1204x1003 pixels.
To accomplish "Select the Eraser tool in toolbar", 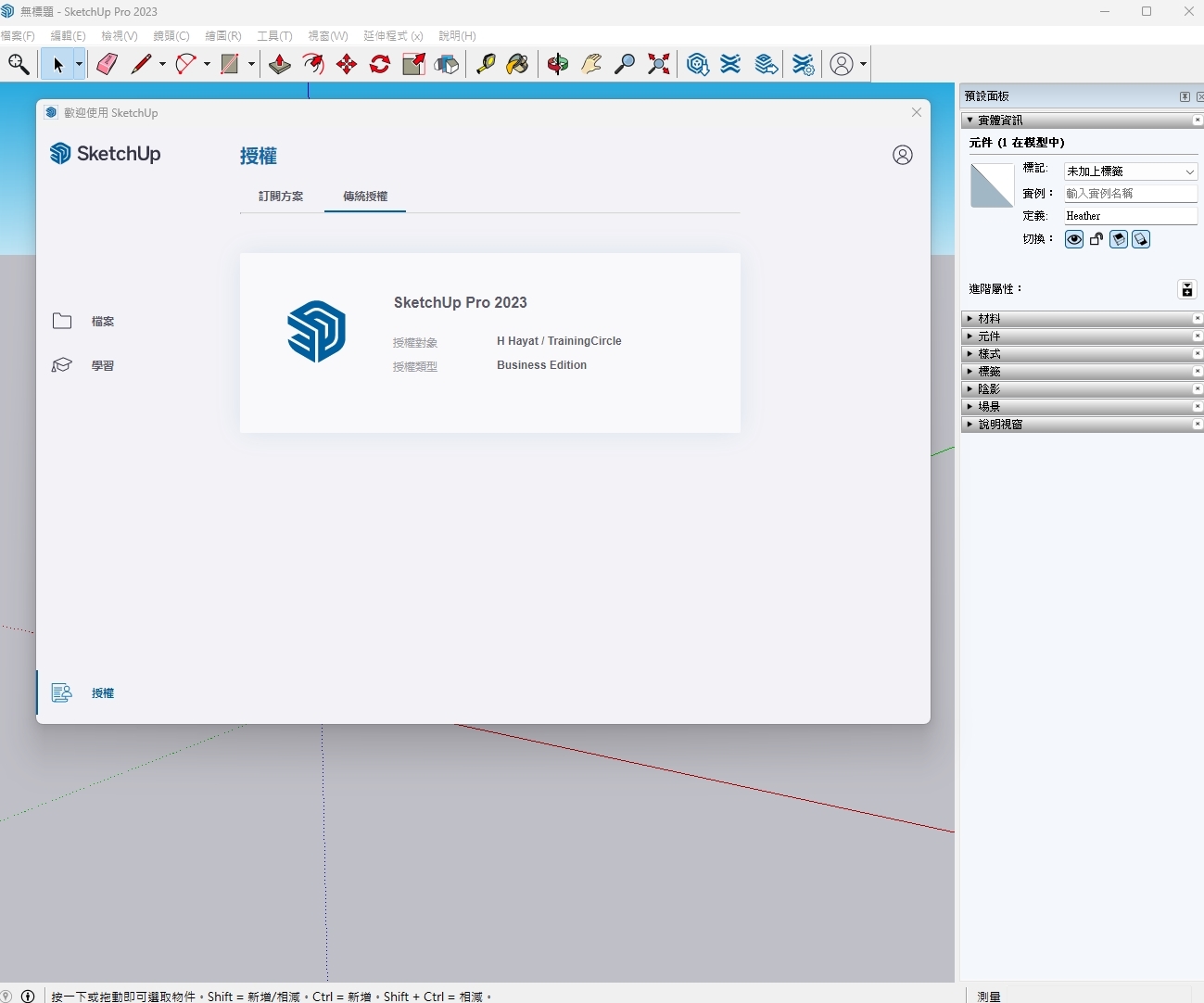I will (107, 64).
